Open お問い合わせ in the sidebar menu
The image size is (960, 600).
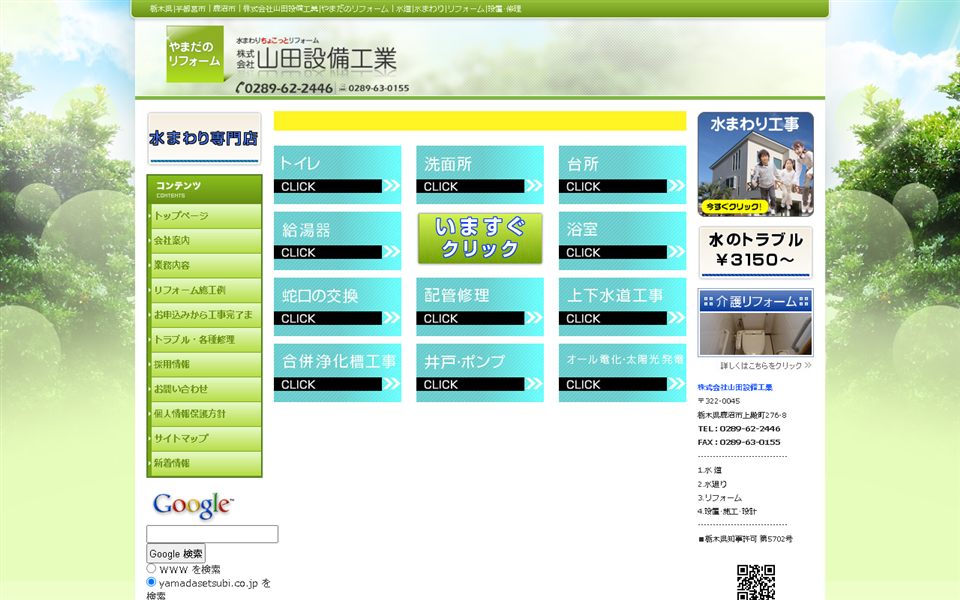pyautogui.click(x=205, y=389)
